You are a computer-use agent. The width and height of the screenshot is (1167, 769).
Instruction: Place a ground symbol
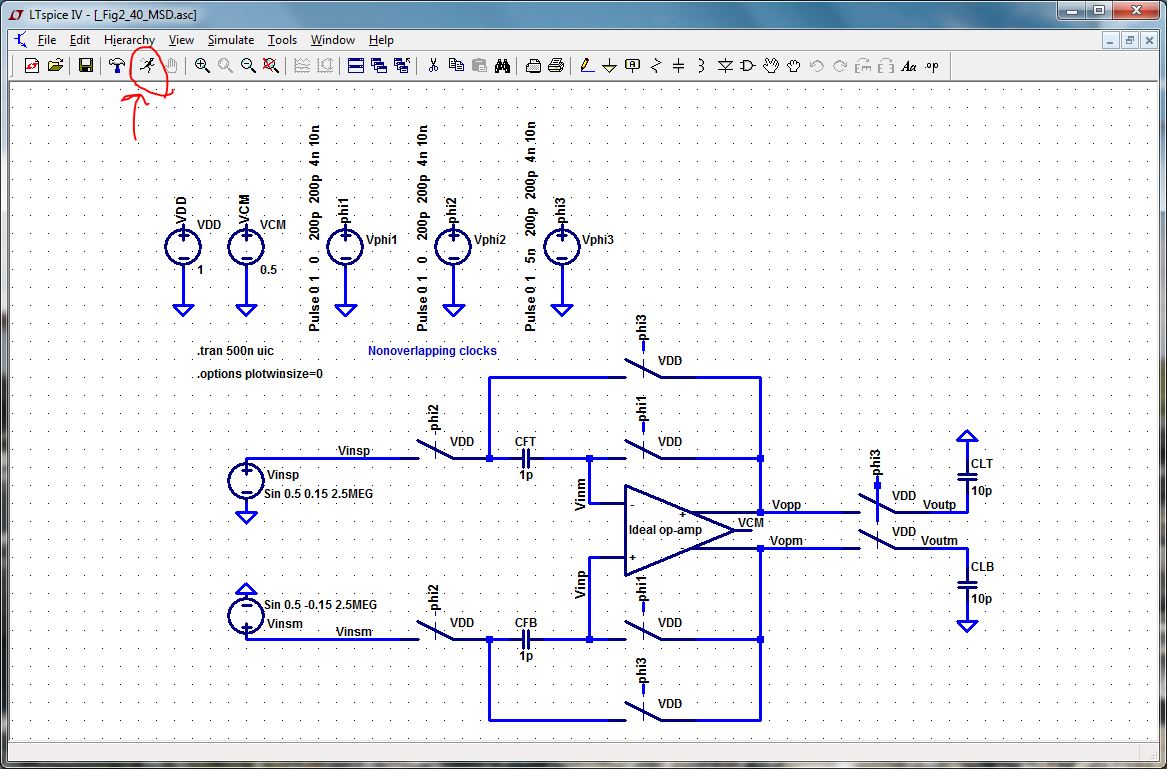pos(610,66)
